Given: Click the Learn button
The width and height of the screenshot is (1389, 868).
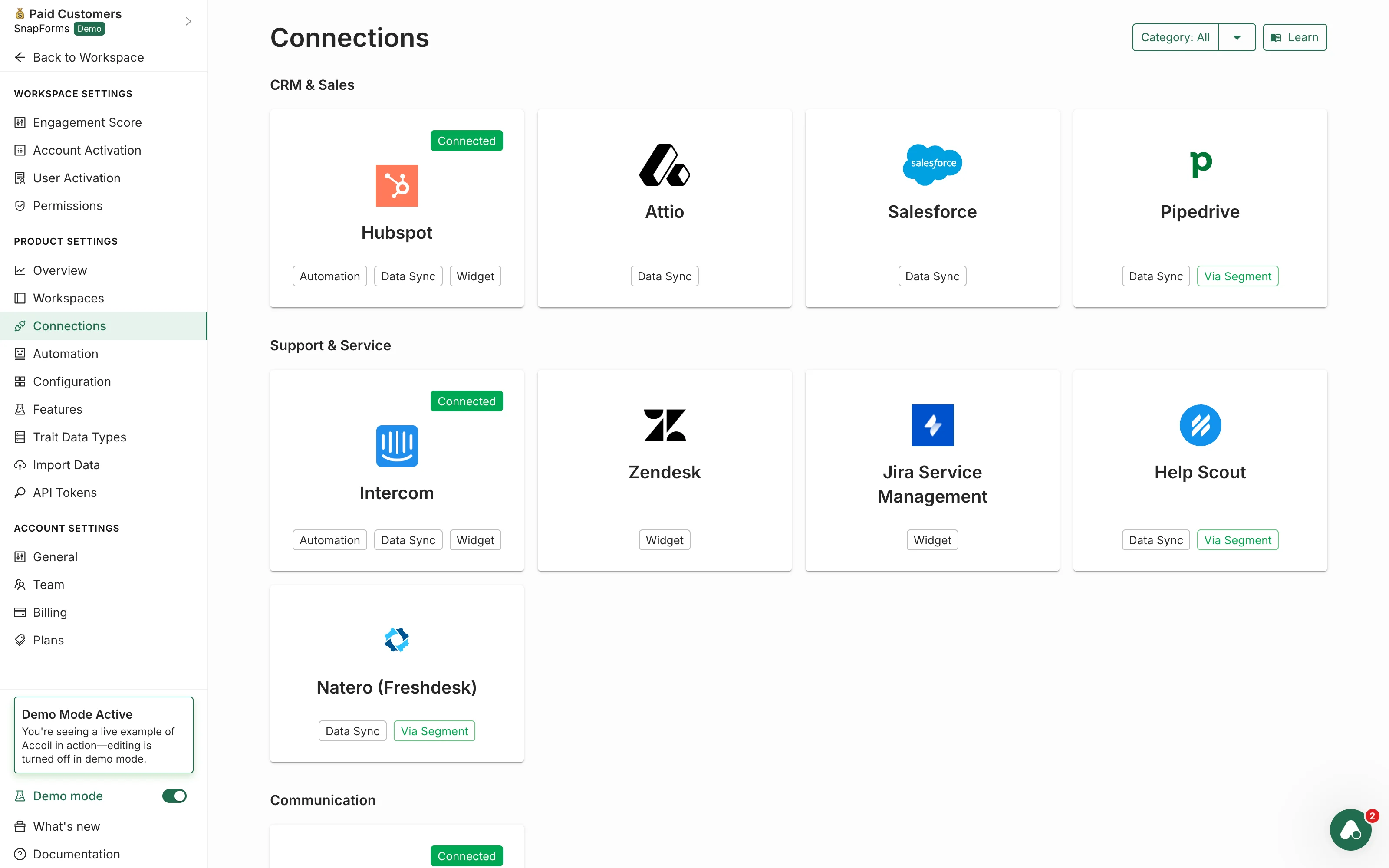Looking at the screenshot, I should (1294, 37).
